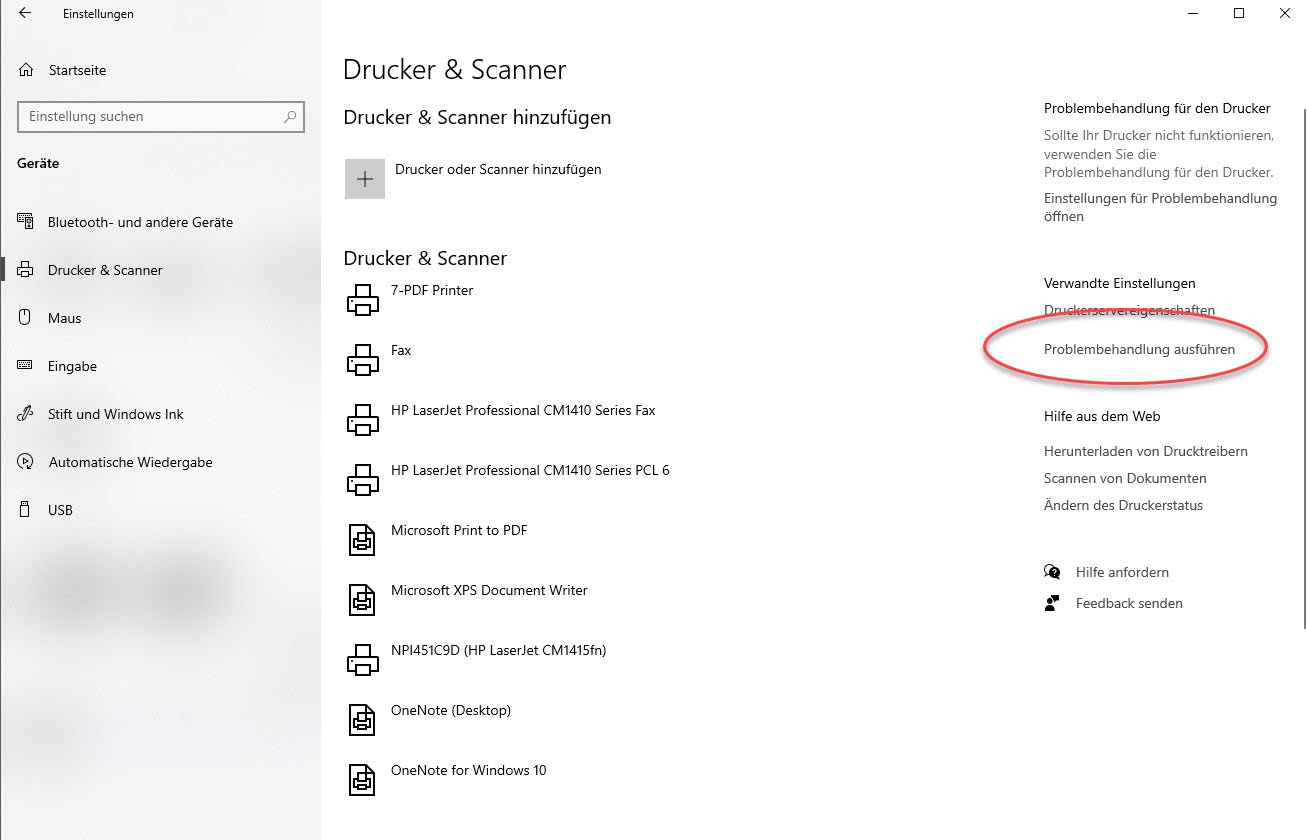Click the 7-PDF Printer icon
The height and width of the screenshot is (840, 1307).
pyautogui.click(x=362, y=300)
